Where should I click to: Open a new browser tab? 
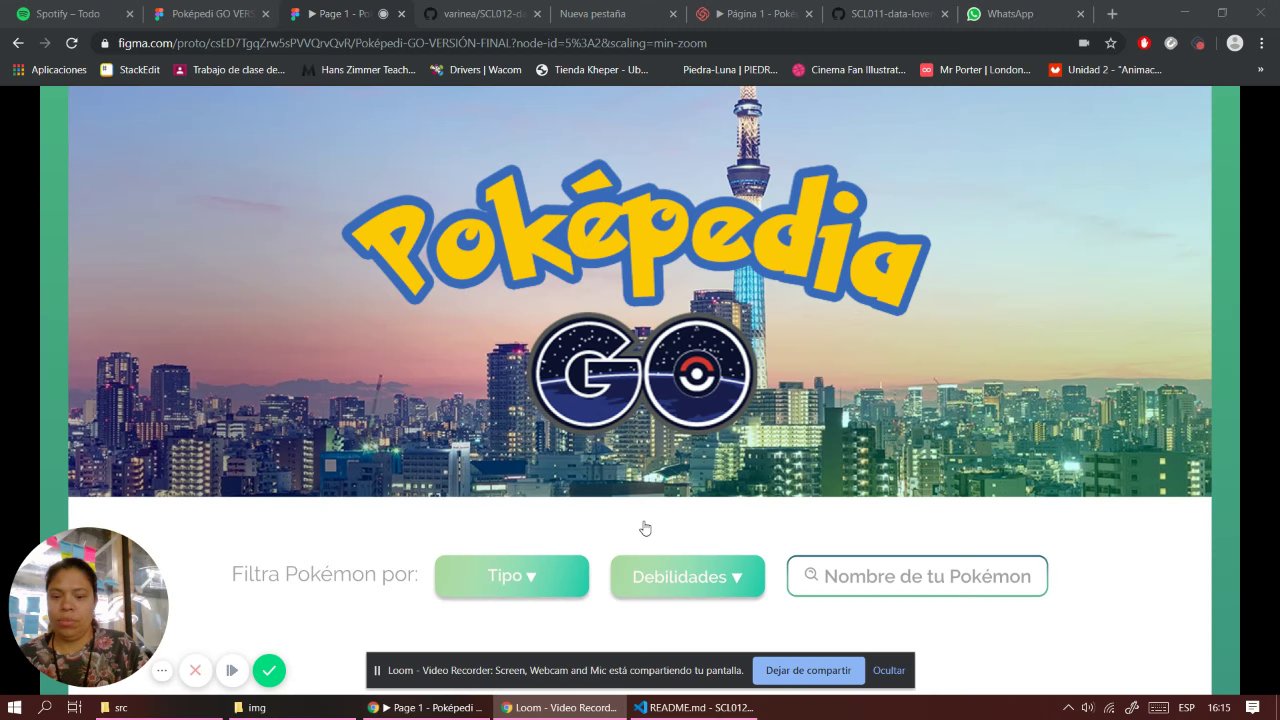coord(1112,14)
